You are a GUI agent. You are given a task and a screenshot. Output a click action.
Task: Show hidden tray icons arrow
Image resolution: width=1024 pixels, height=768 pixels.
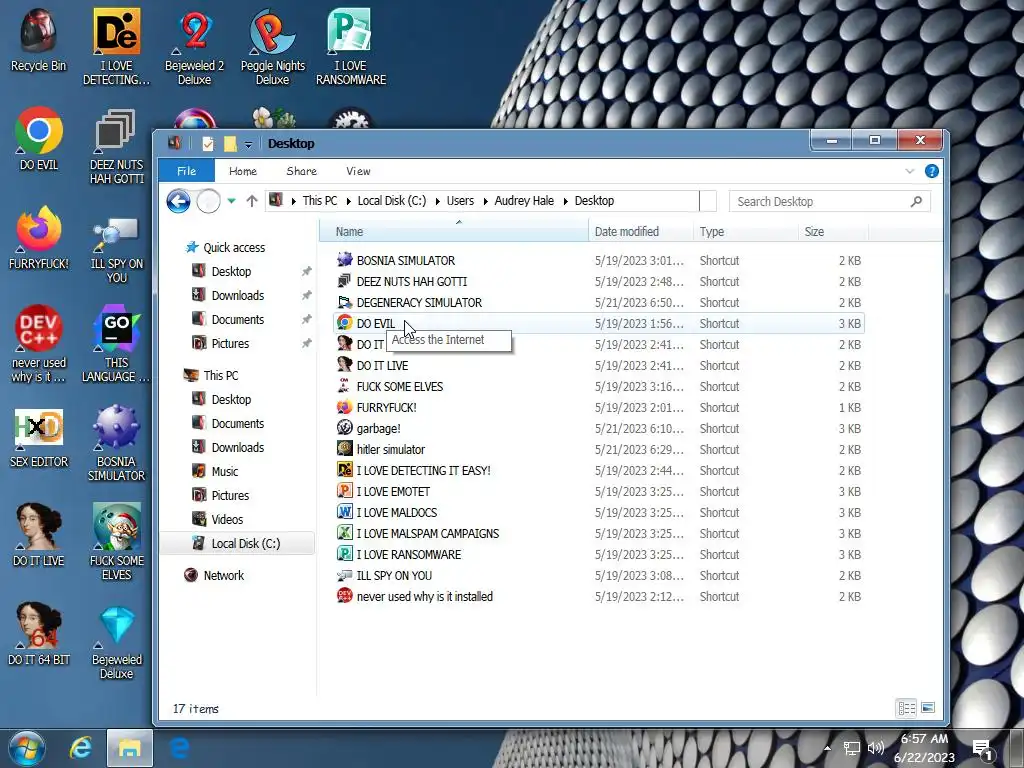(827, 748)
